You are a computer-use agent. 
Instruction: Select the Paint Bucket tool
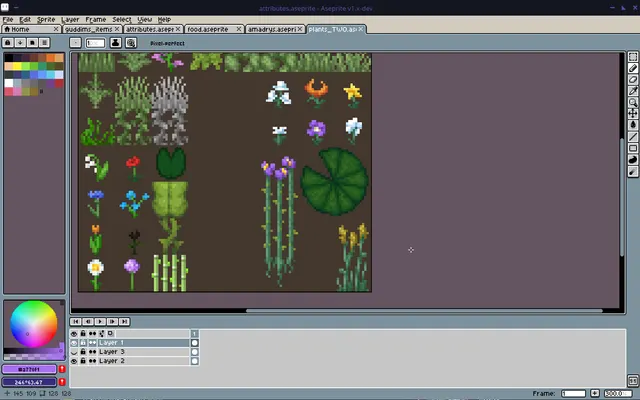633,125
